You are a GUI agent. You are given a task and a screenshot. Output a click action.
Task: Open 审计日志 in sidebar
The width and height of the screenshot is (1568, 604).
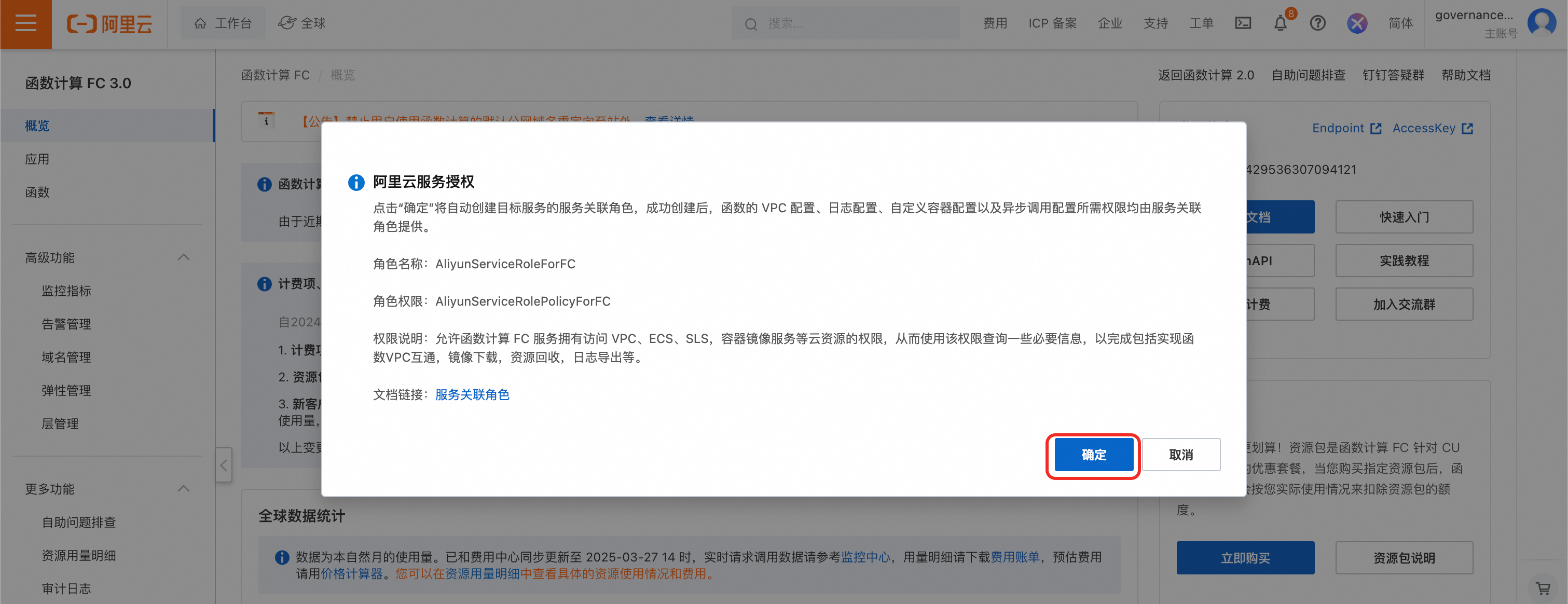pyautogui.click(x=66, y=588)
